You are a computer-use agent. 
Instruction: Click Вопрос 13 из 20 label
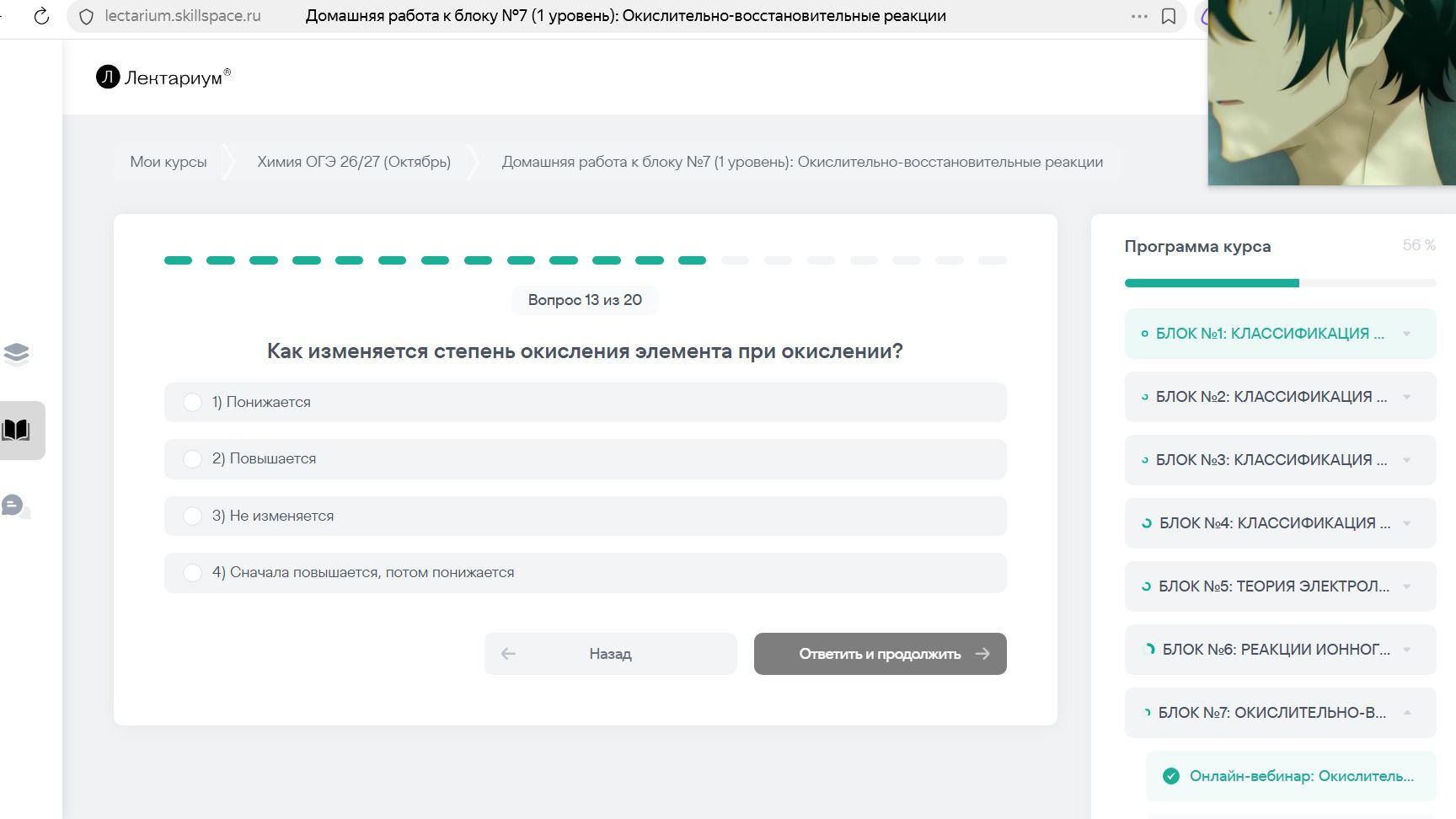point(585,300)
